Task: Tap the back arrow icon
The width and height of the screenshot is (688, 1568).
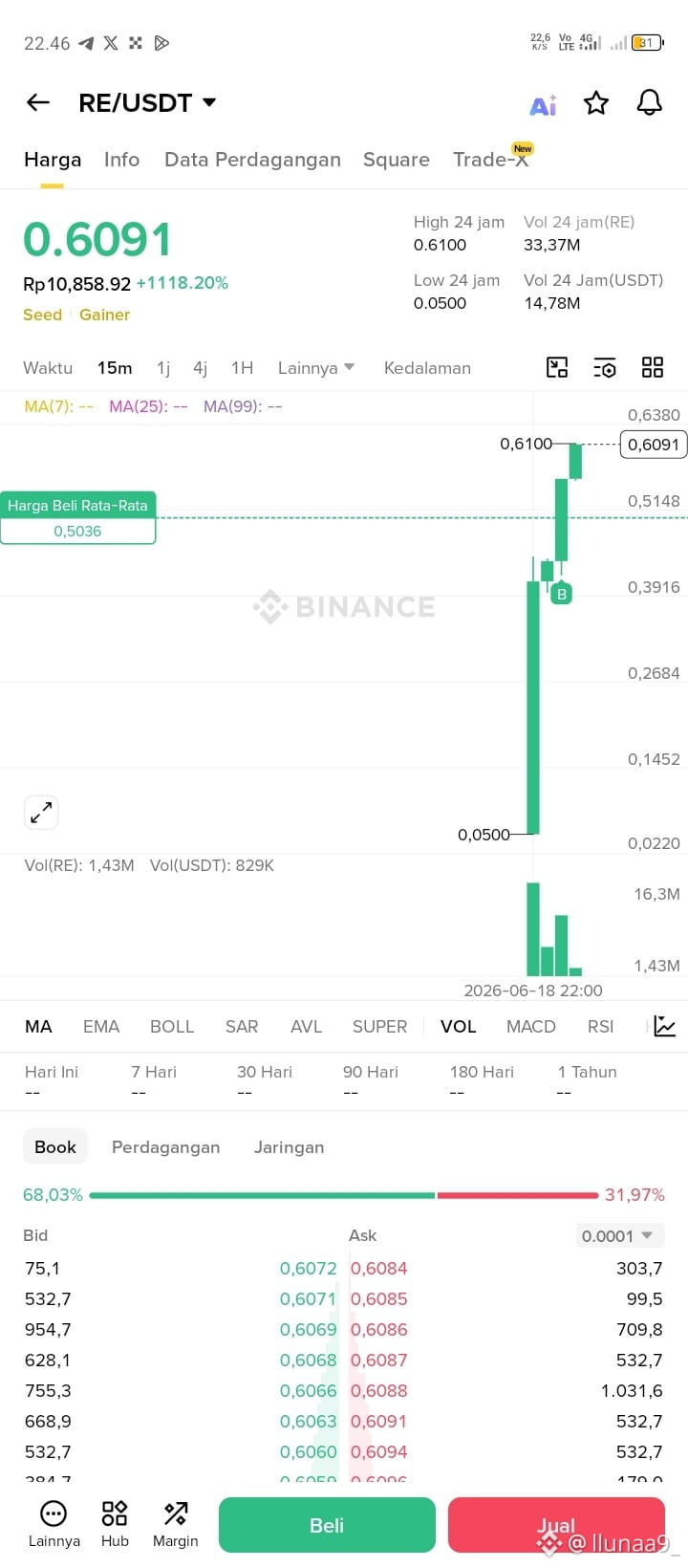Action: coord(38,102)
